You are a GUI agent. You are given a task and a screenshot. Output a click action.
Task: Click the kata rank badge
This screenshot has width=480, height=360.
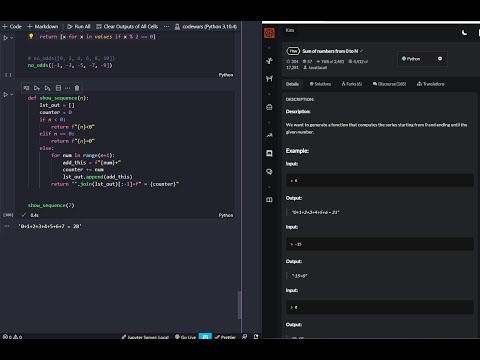tap(293, 51)
